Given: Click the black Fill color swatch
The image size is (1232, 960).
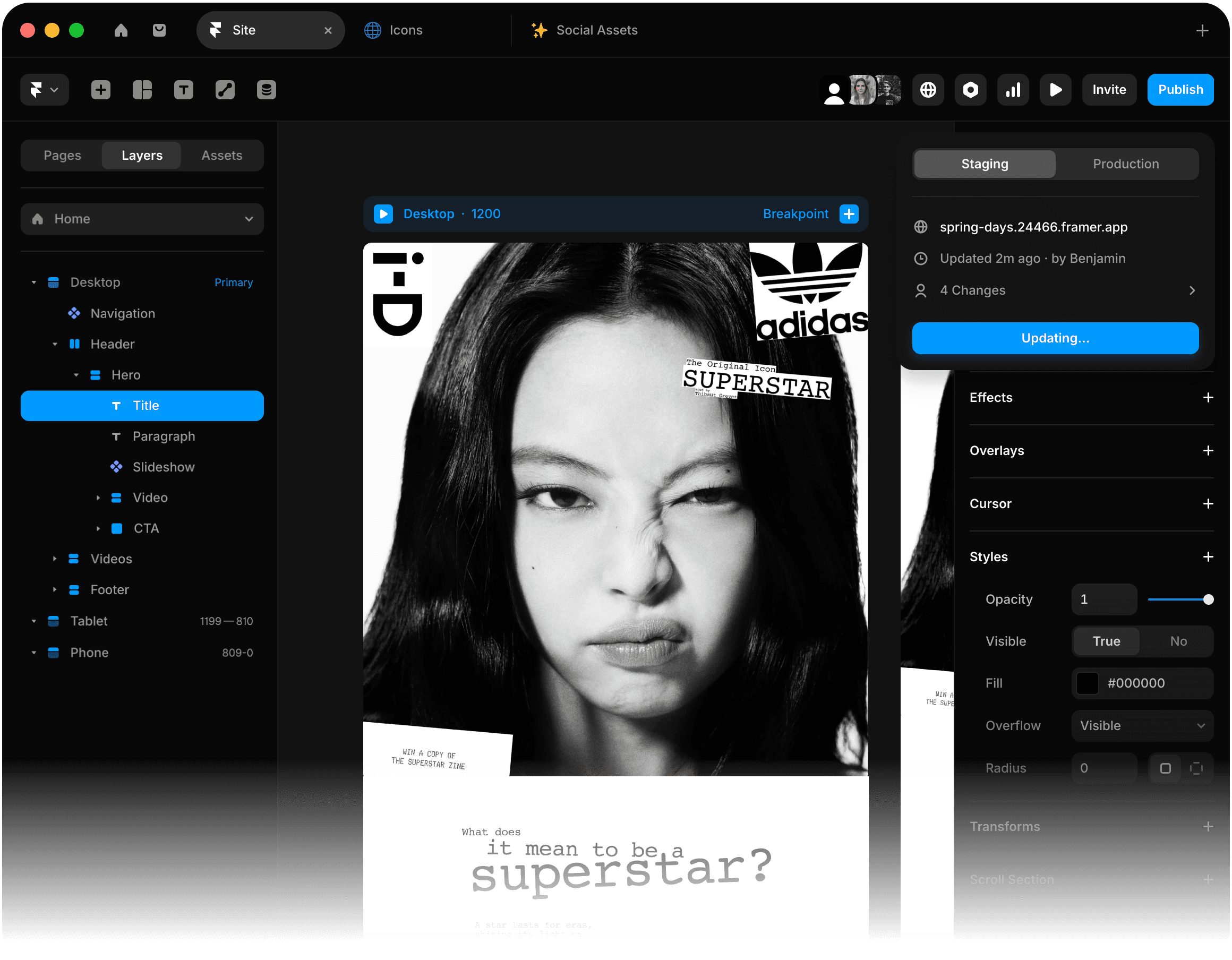Looking at the screenshot, I should (1087, 683).
